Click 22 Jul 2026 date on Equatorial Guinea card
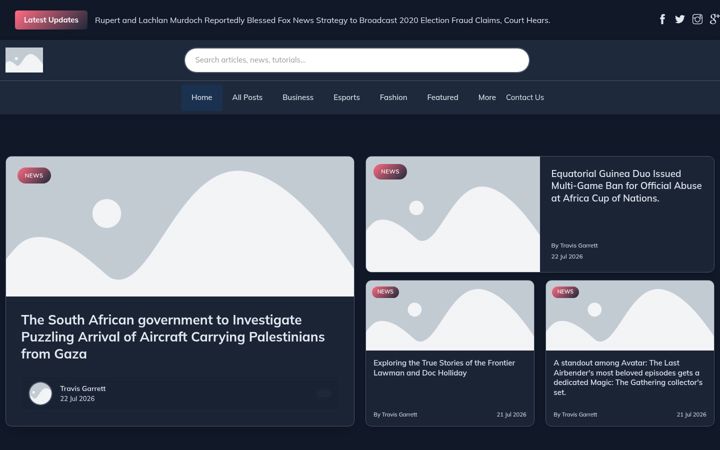The image size is (720, 450). point(567,257)
